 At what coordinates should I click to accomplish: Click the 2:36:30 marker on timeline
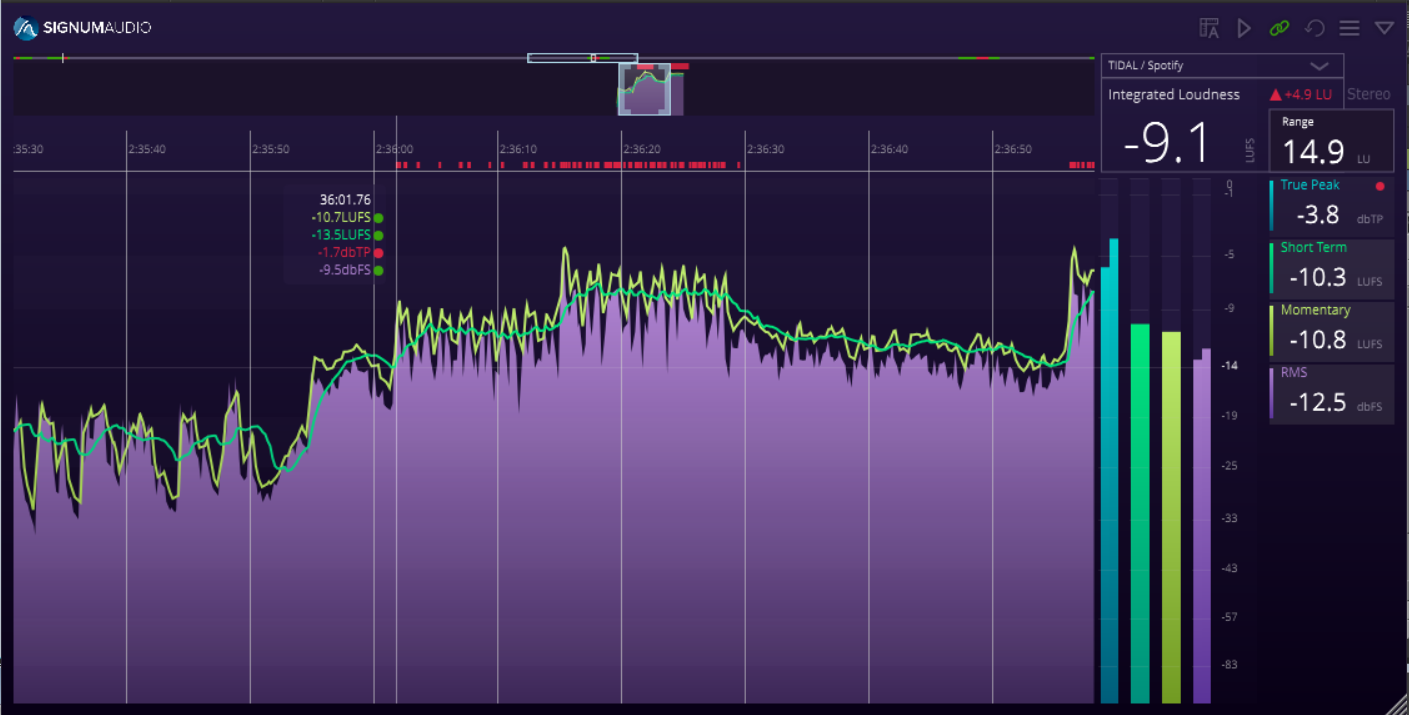coord(765,149)
